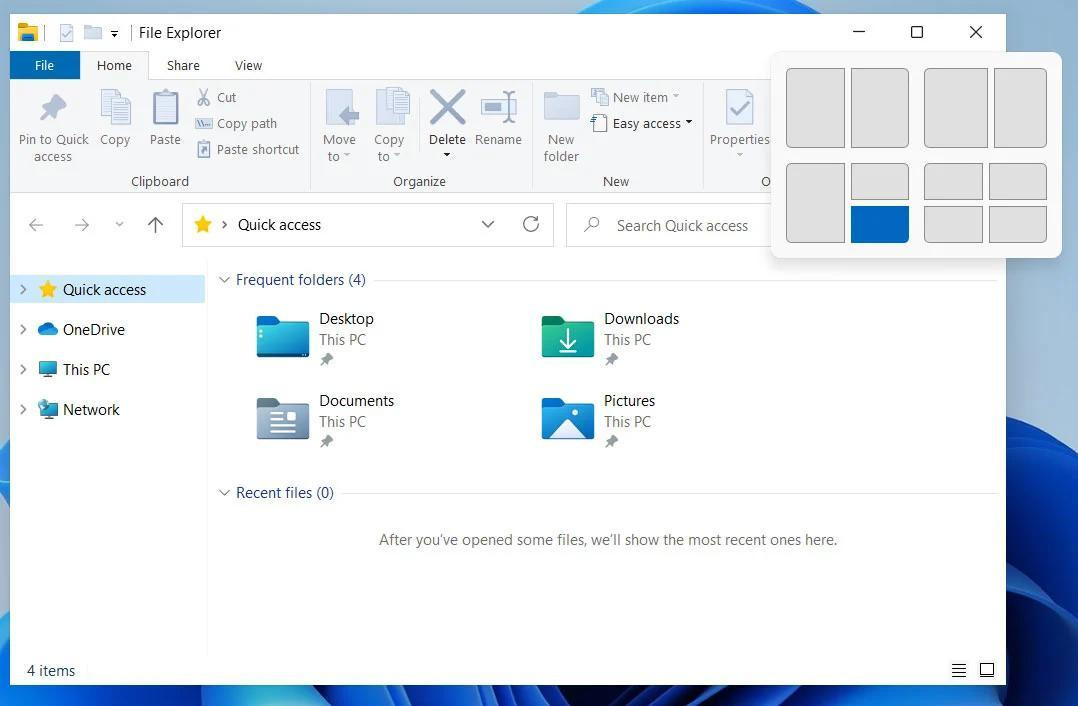Viewport: 1078px width, 706px height.
Task: Create a New folder from the ribbon
Action: click(560, 122)
